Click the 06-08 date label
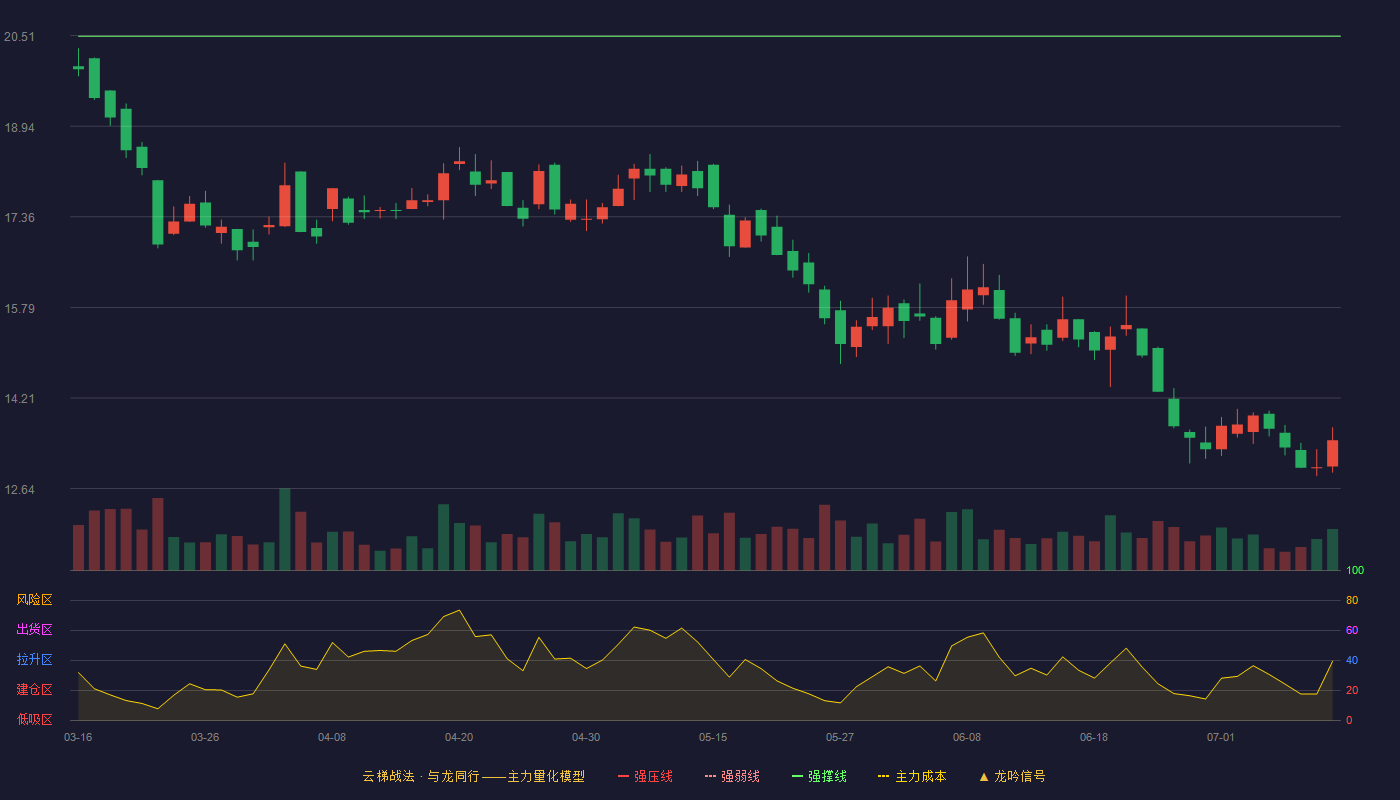The image size is (1400, 800). [x=967, y=737]
